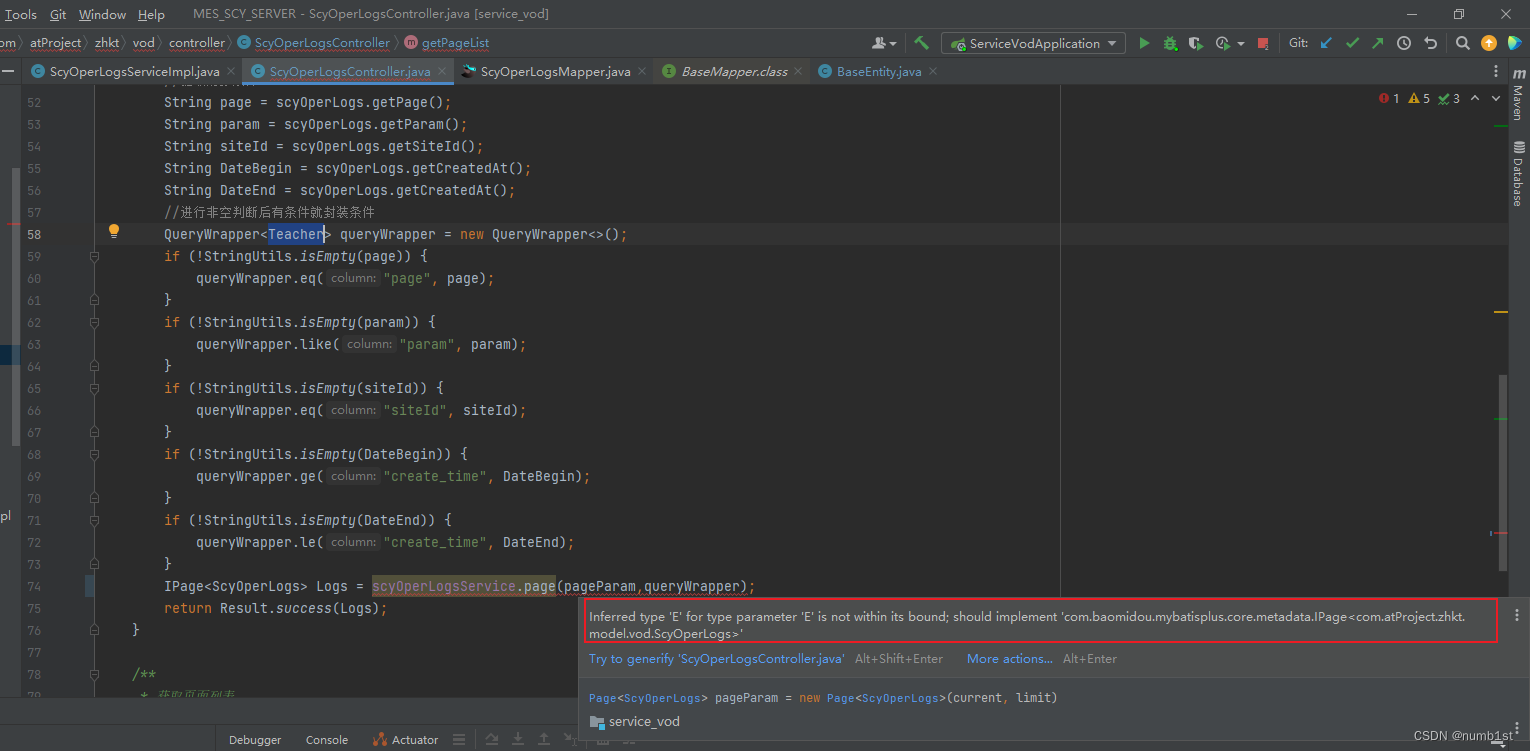Switch to ScyOperLogsServiceImpl.java tab
The height and width of the screenshot is (751, 1530).
tap(134, 71)
